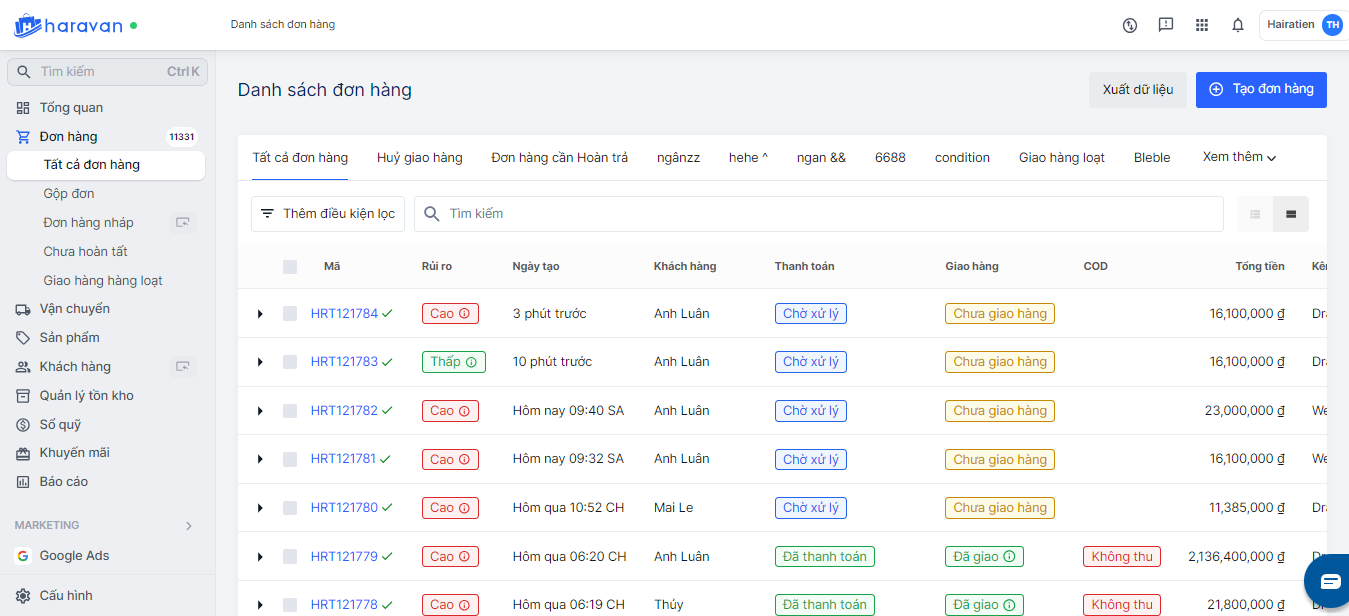
Task: Select checkbox for order HRT121780
Action: pos(290,508)
